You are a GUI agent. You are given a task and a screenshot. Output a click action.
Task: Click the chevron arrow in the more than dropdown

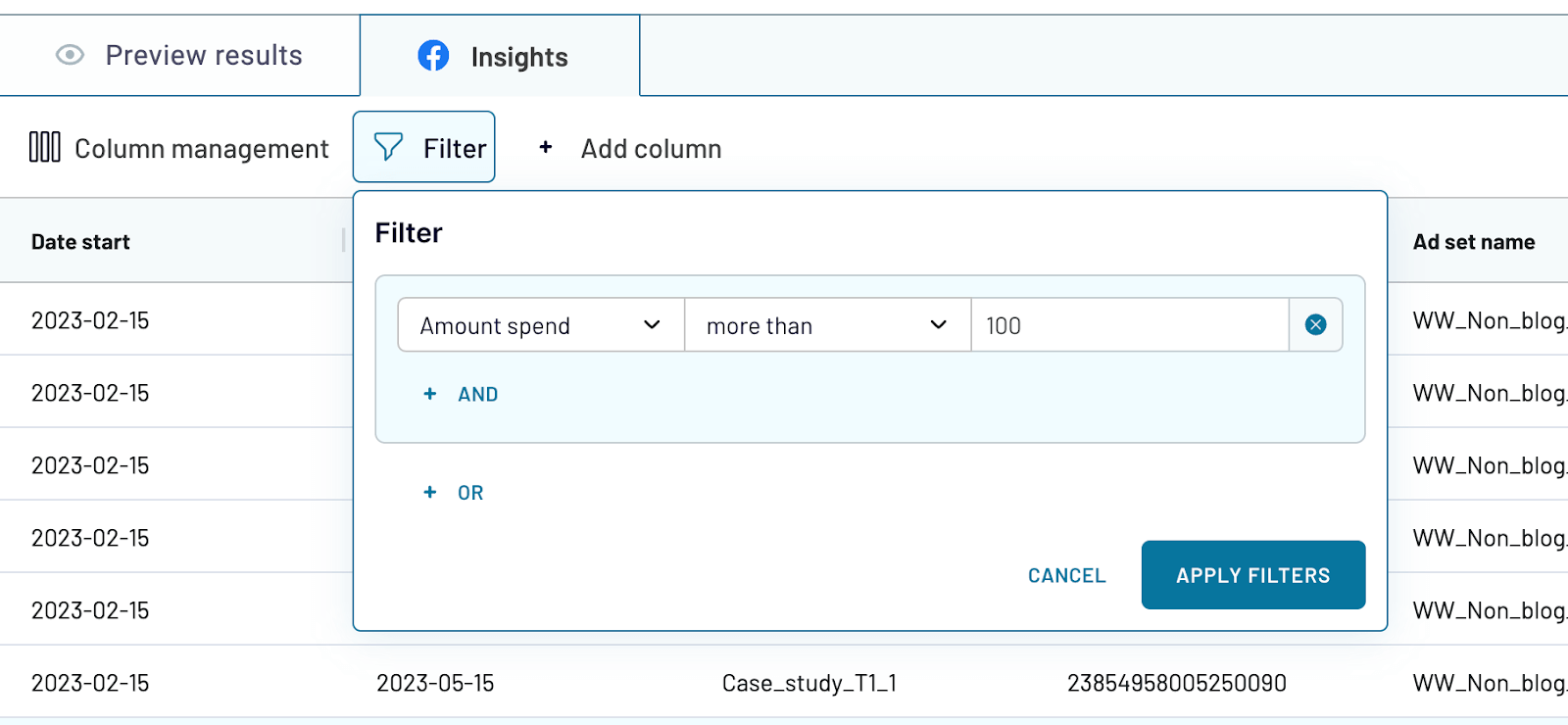point(938,325)
